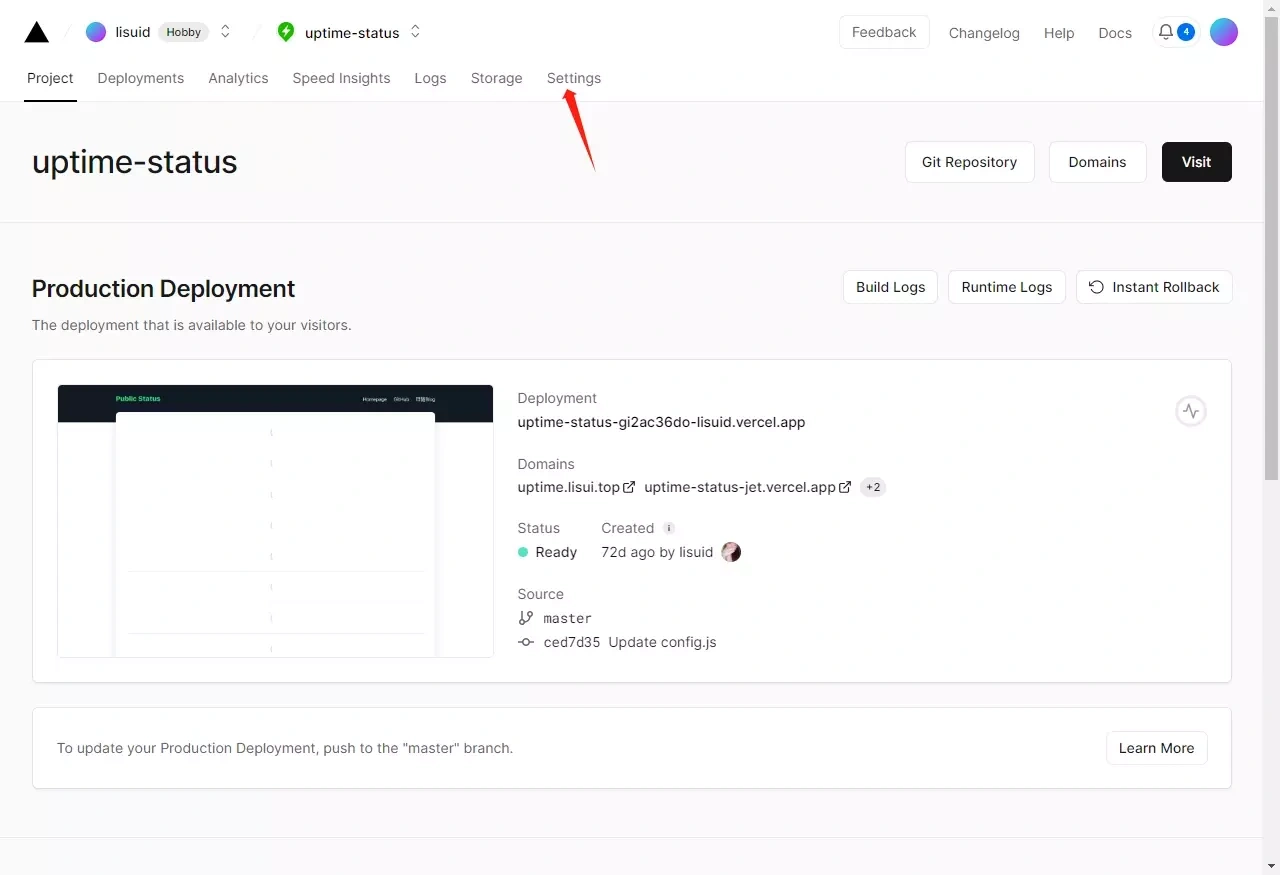Open the Analytics tab
Screen dimensions: 1280x875
pos(238,78)
